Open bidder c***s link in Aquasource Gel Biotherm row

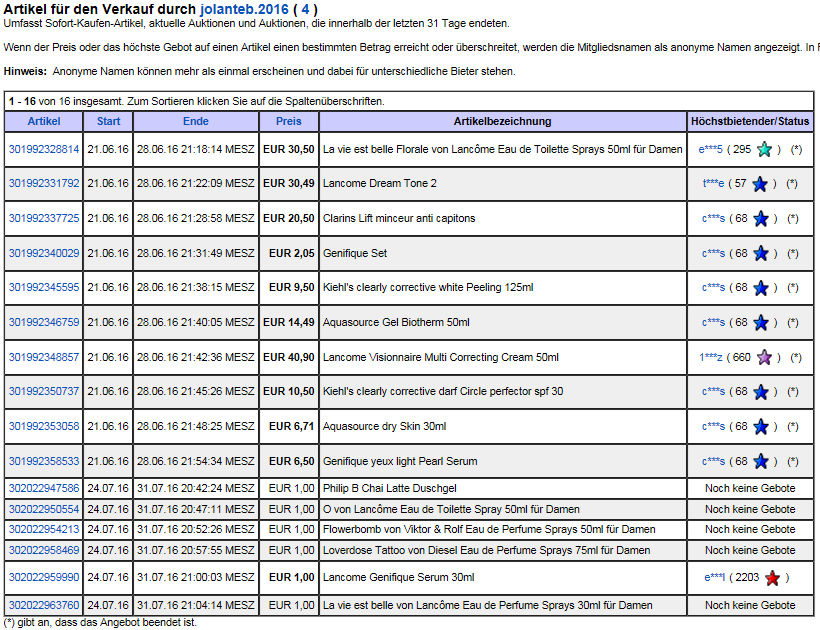tap(713, 323)
